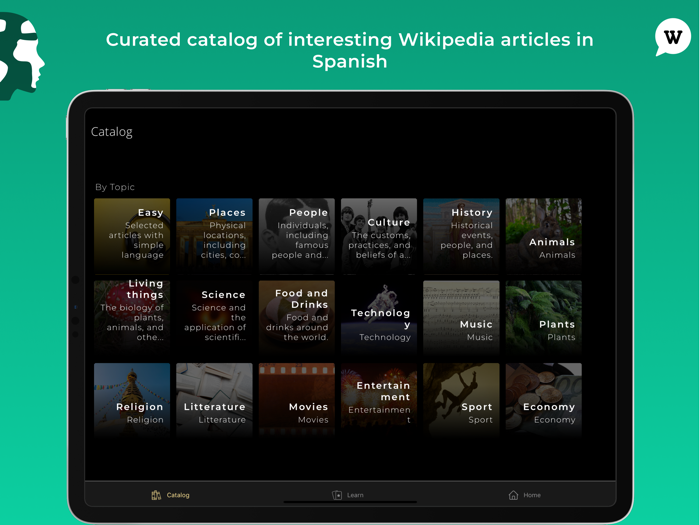Open the Catalog tab icon
The image size is (700, 525).
pos(156,495)
